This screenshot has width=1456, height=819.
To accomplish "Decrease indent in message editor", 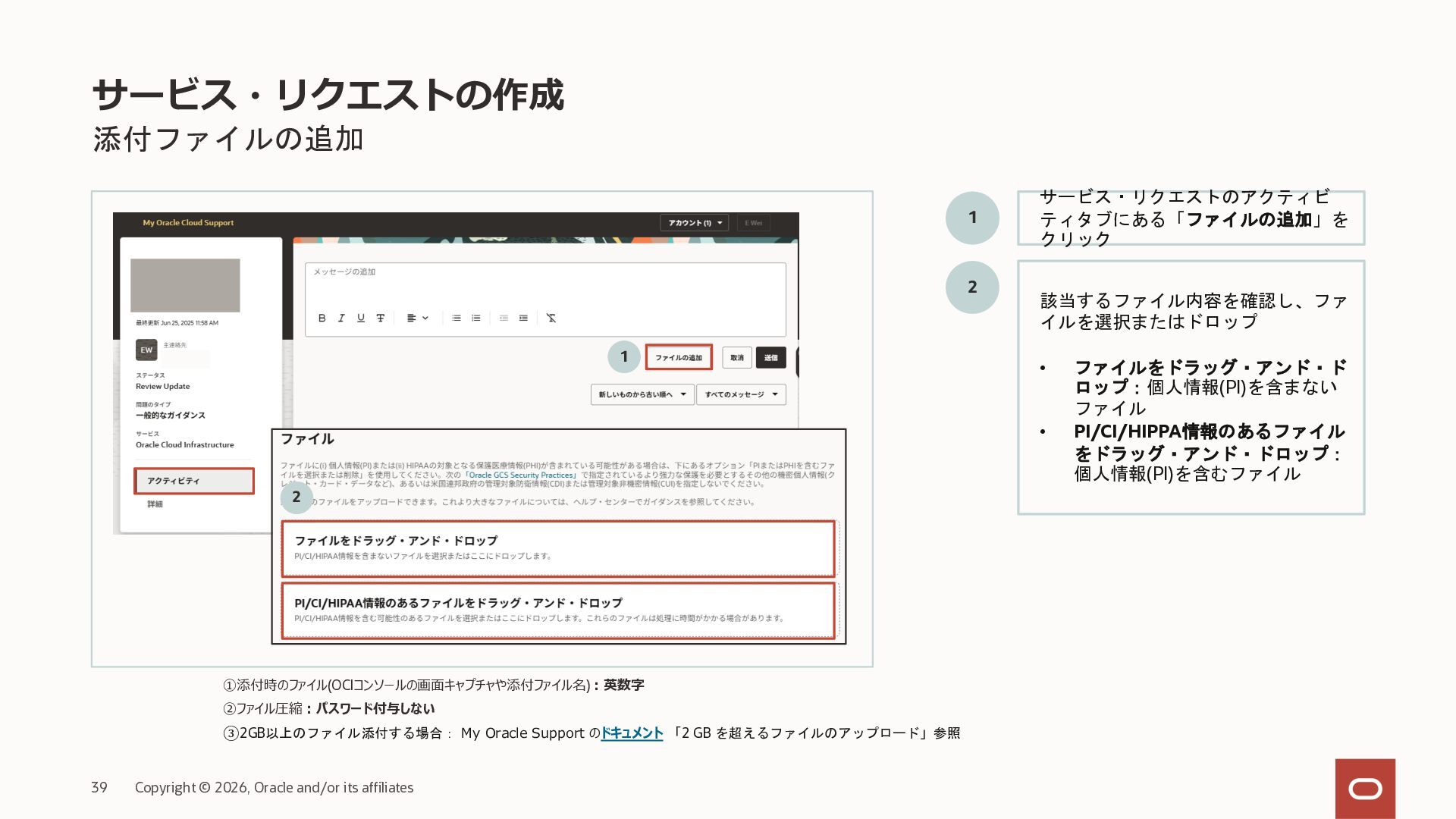I will 504,318.
